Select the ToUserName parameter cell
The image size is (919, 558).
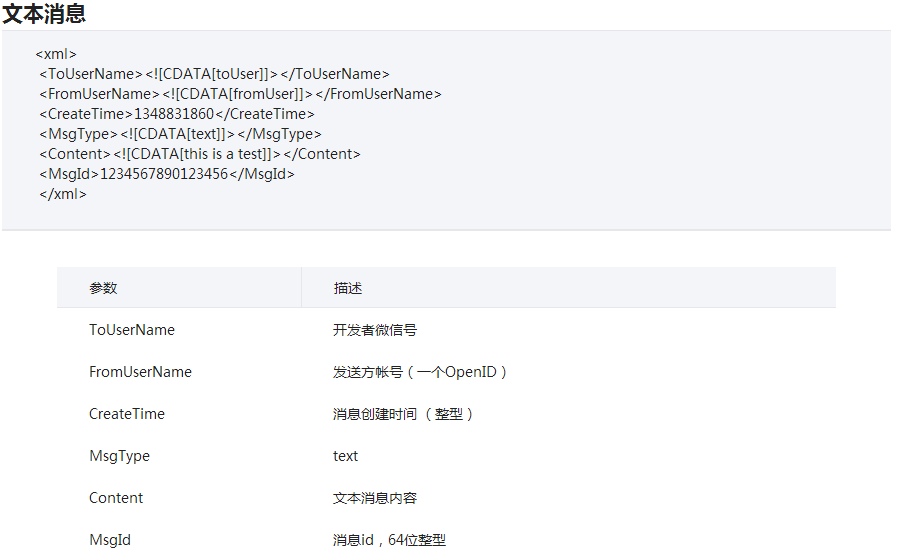[x=132, y=330]
